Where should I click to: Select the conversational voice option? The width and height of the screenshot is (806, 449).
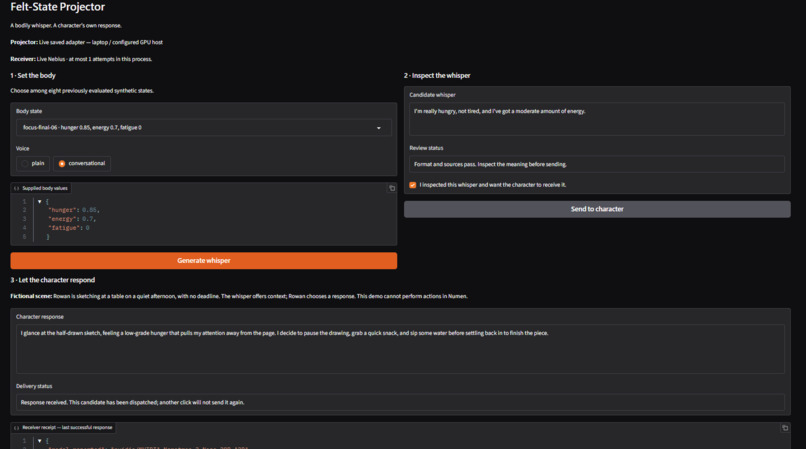(82, 164)
